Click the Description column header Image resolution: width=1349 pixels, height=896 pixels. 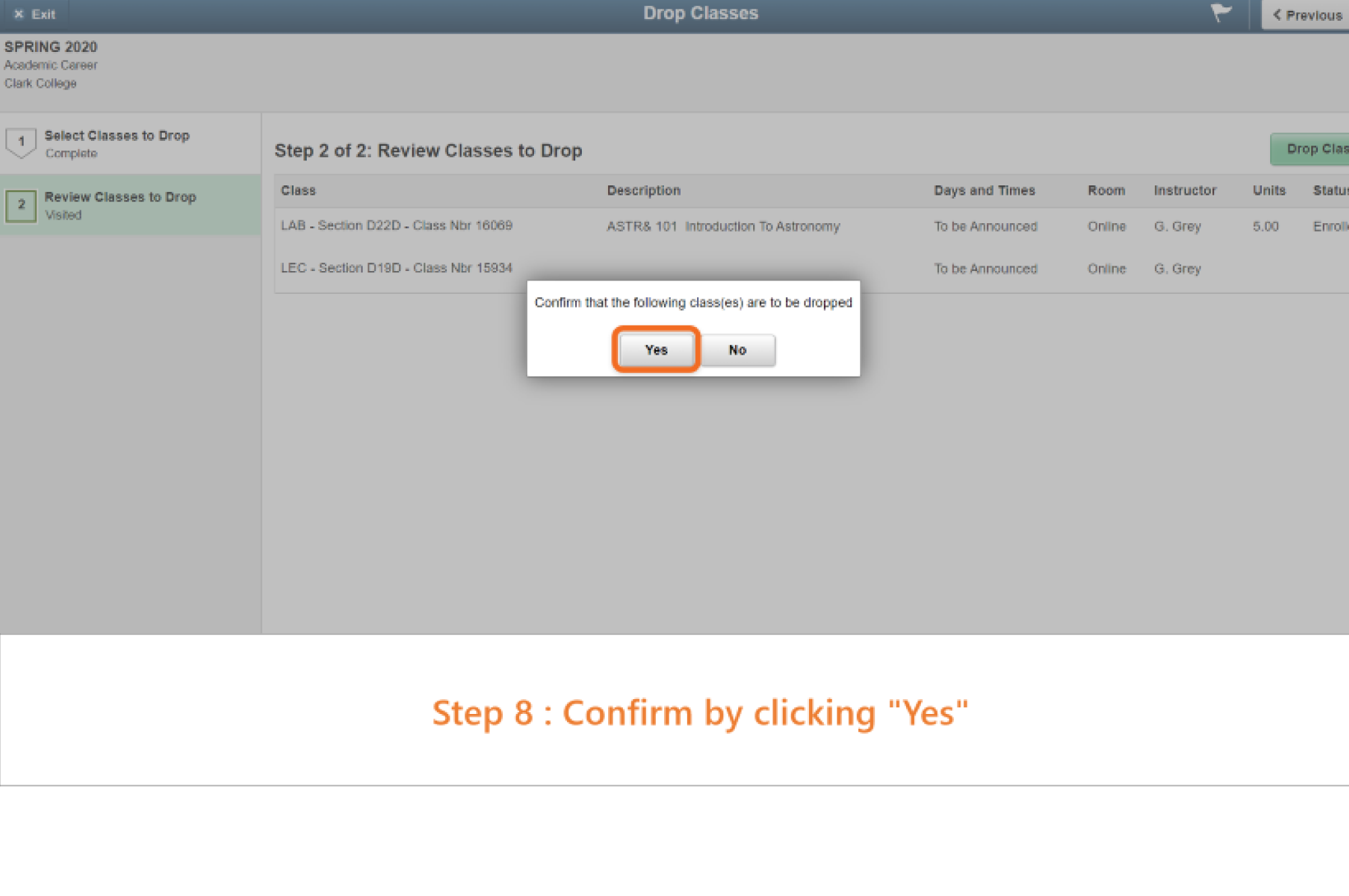click(643, 190)
